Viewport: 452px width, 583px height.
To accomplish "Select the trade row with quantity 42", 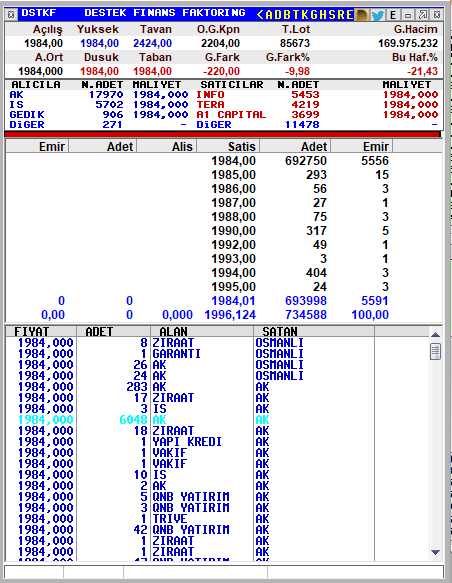I will pos(190,530).
